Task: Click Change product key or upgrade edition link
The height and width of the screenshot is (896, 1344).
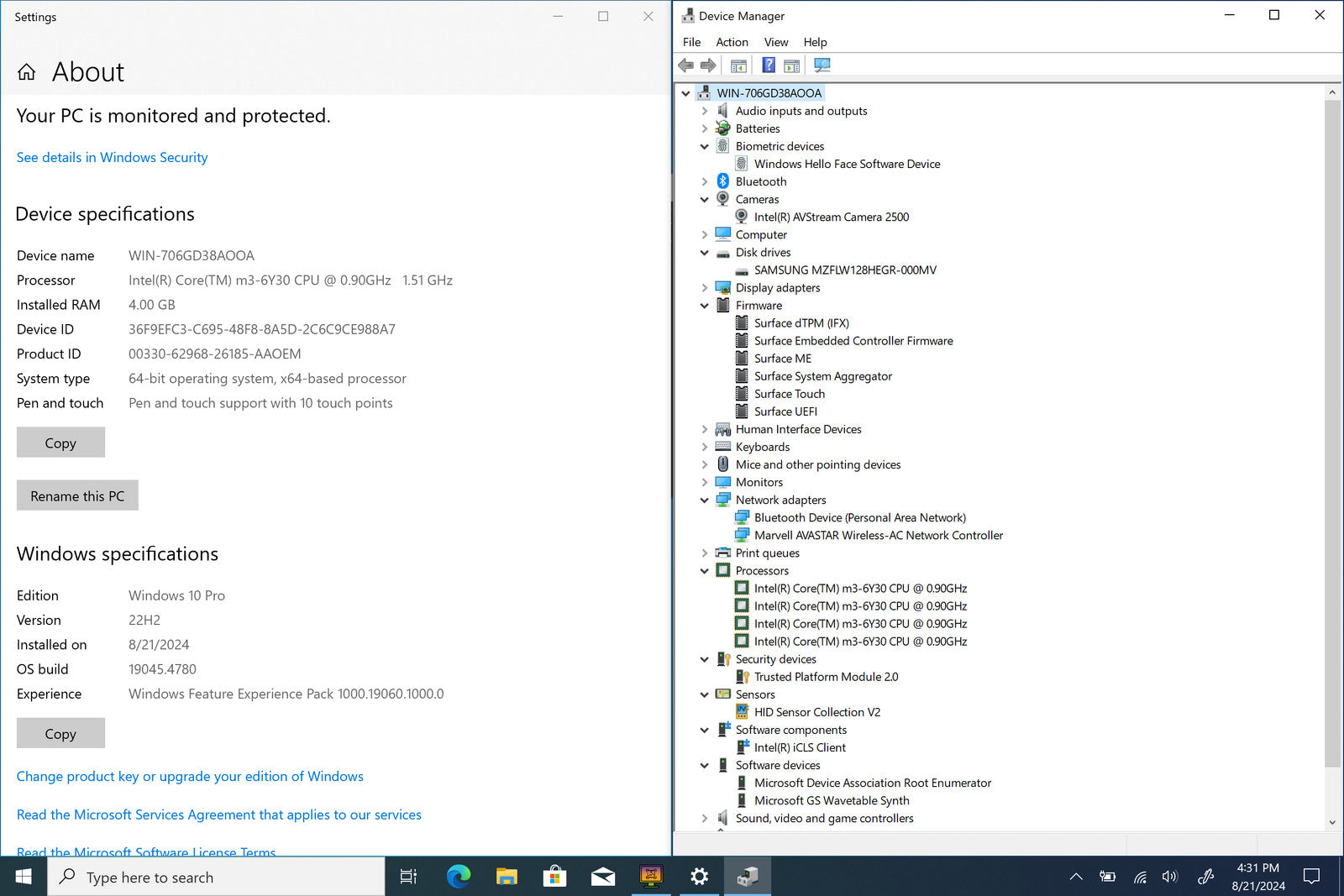Action: 190,777
